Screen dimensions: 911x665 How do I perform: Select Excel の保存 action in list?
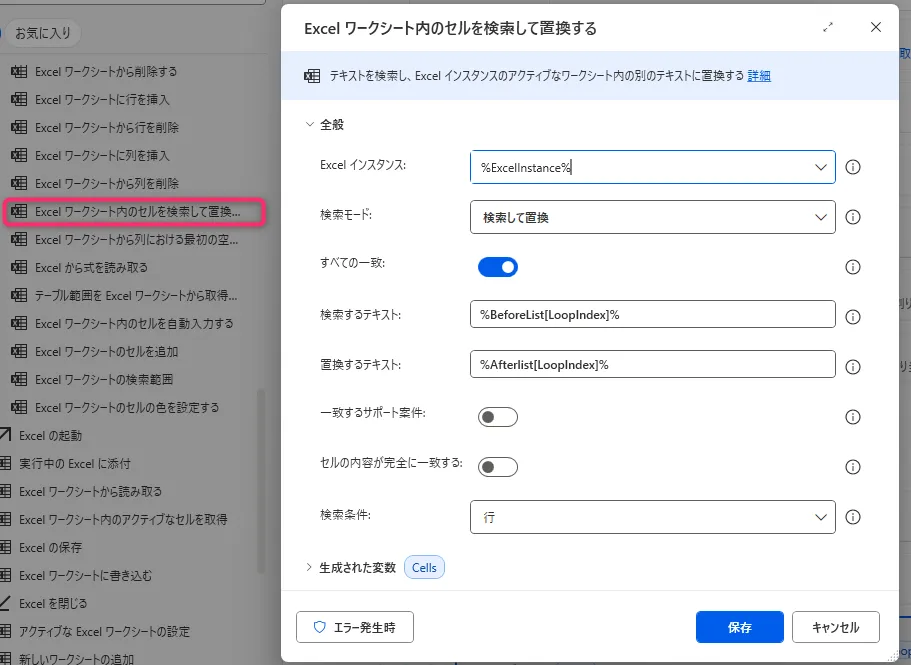(50, 548)
